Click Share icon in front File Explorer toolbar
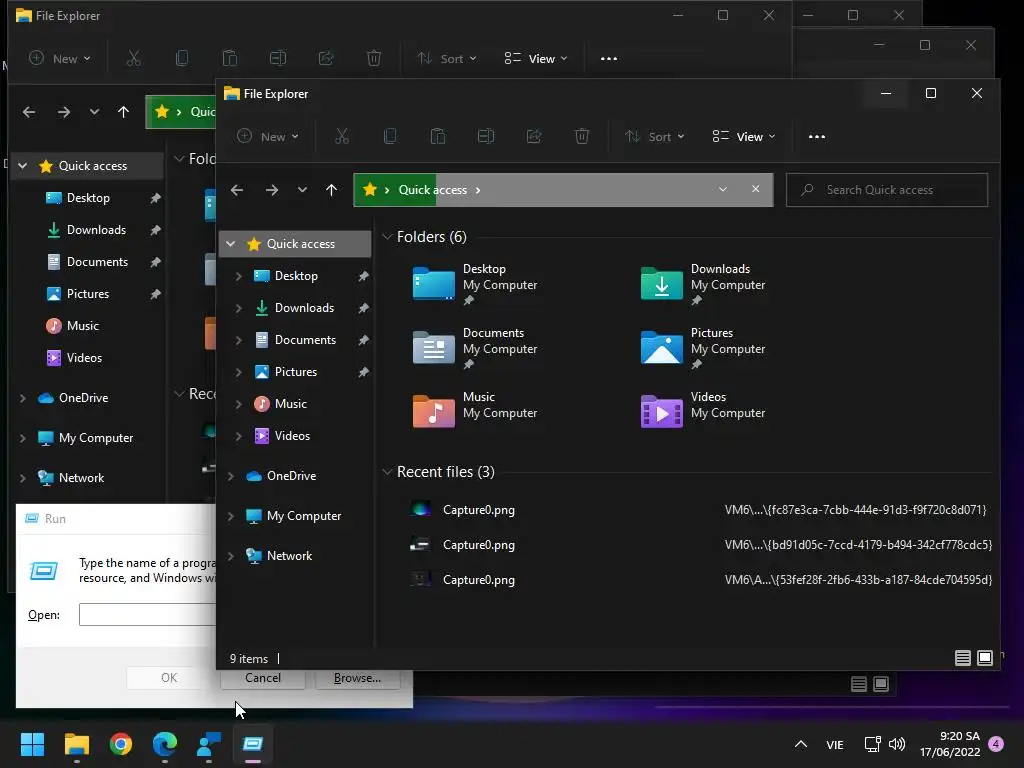This screenshot has width=1024, height=768. click(x=534, y=136)
